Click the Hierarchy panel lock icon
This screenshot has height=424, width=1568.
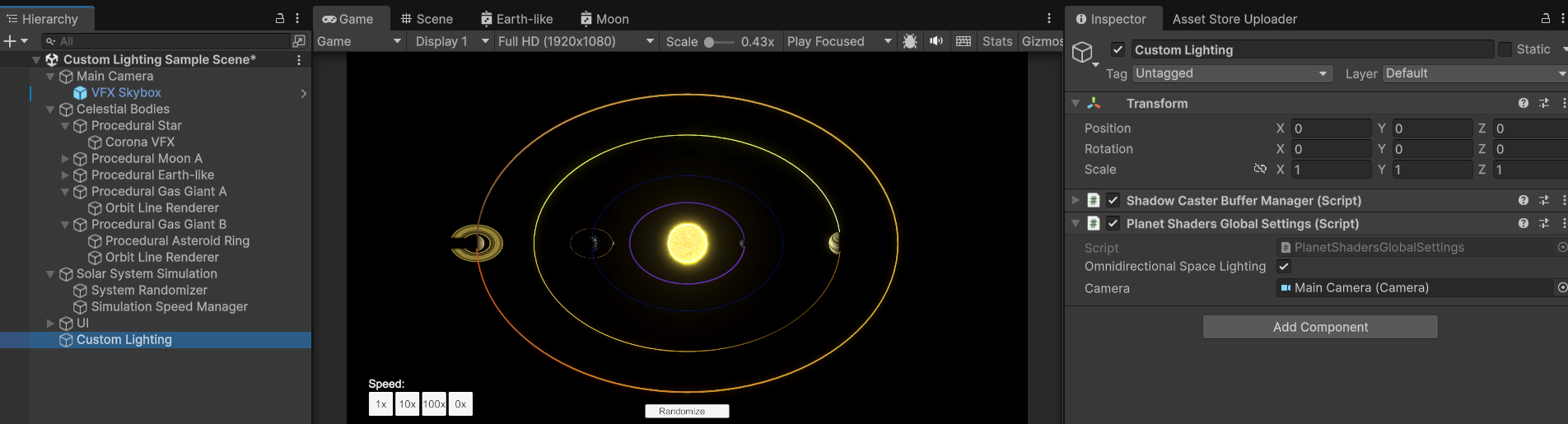click(x=280, y=18)
